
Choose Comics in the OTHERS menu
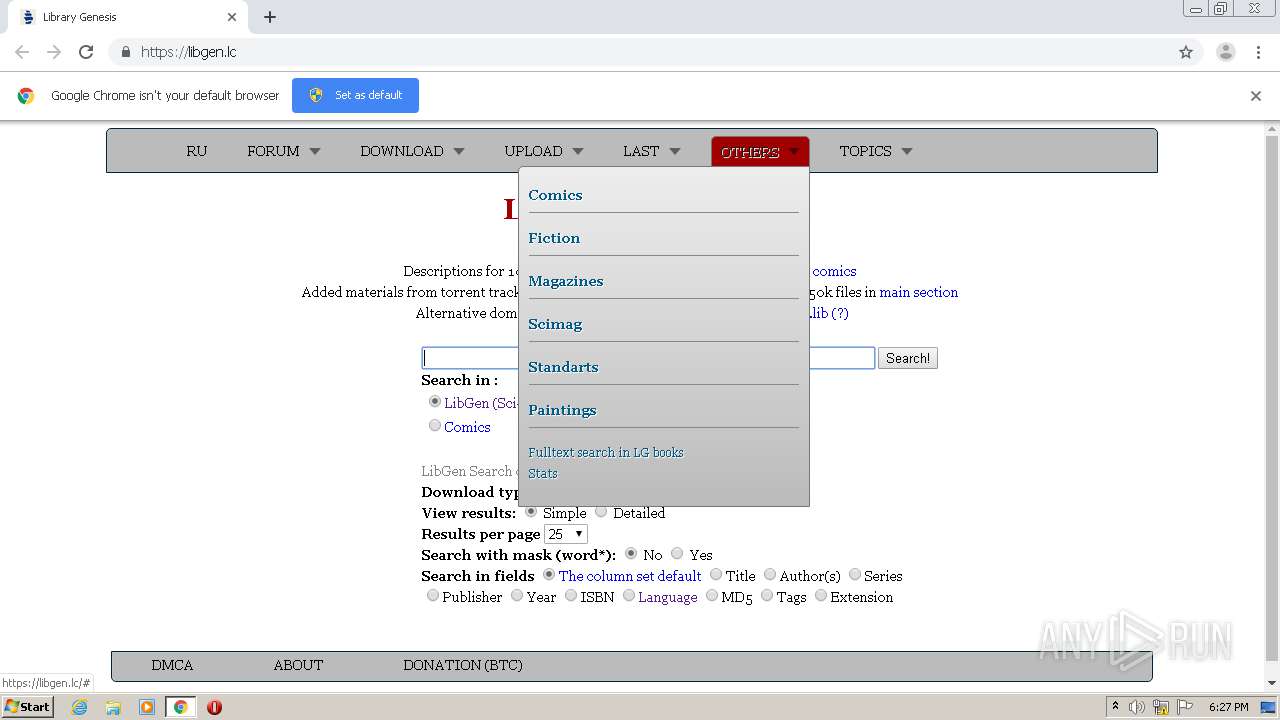555,195
